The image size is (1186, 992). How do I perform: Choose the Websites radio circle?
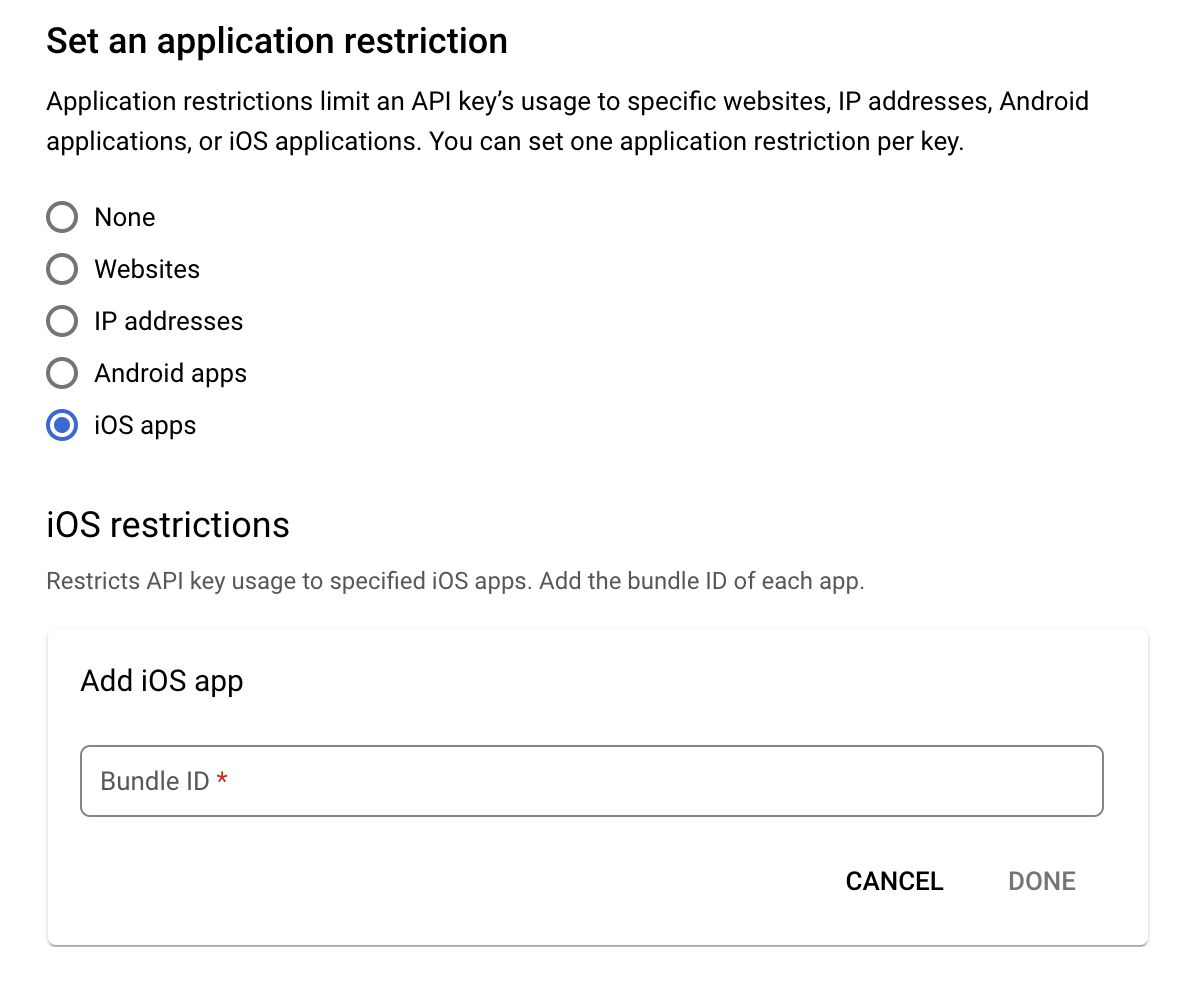(x=62, y=269)
